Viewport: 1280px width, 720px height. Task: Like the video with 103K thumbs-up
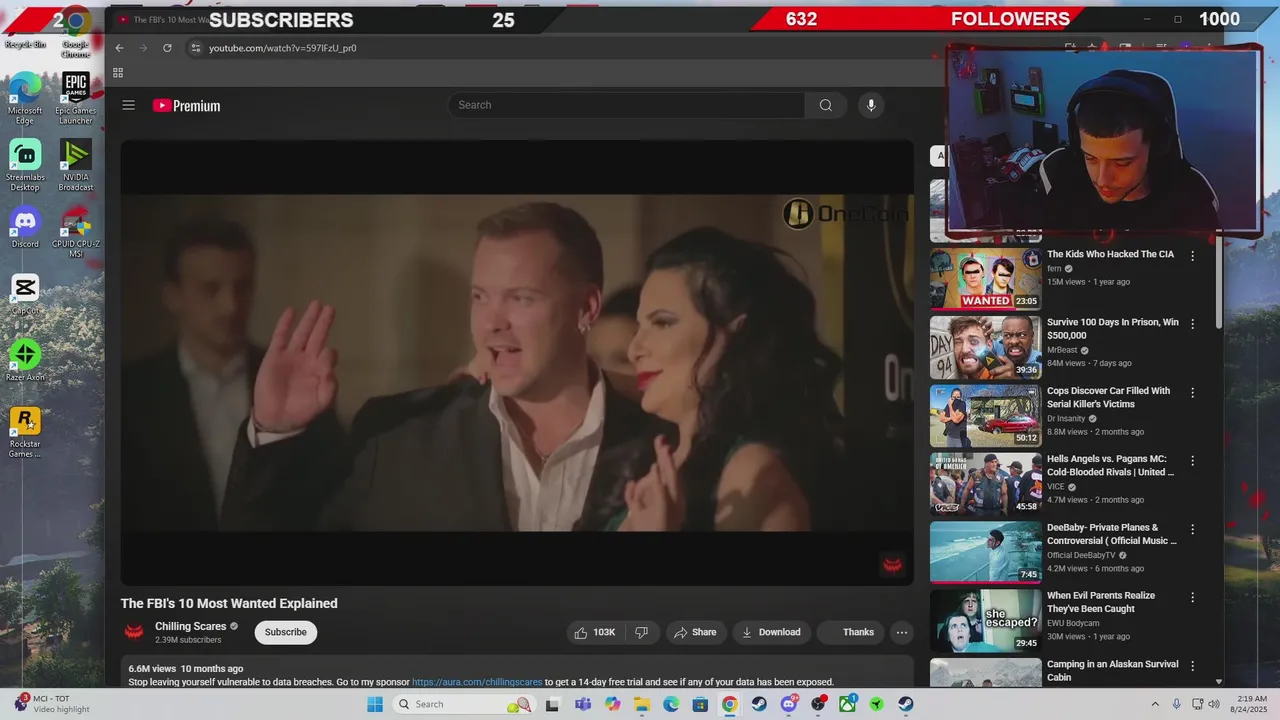point(595,632)
